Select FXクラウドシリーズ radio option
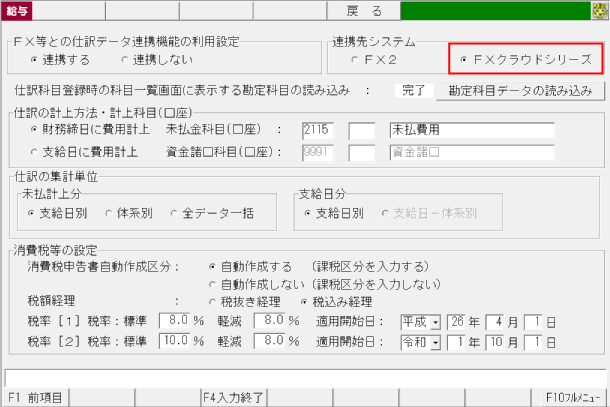 (464, 61)
